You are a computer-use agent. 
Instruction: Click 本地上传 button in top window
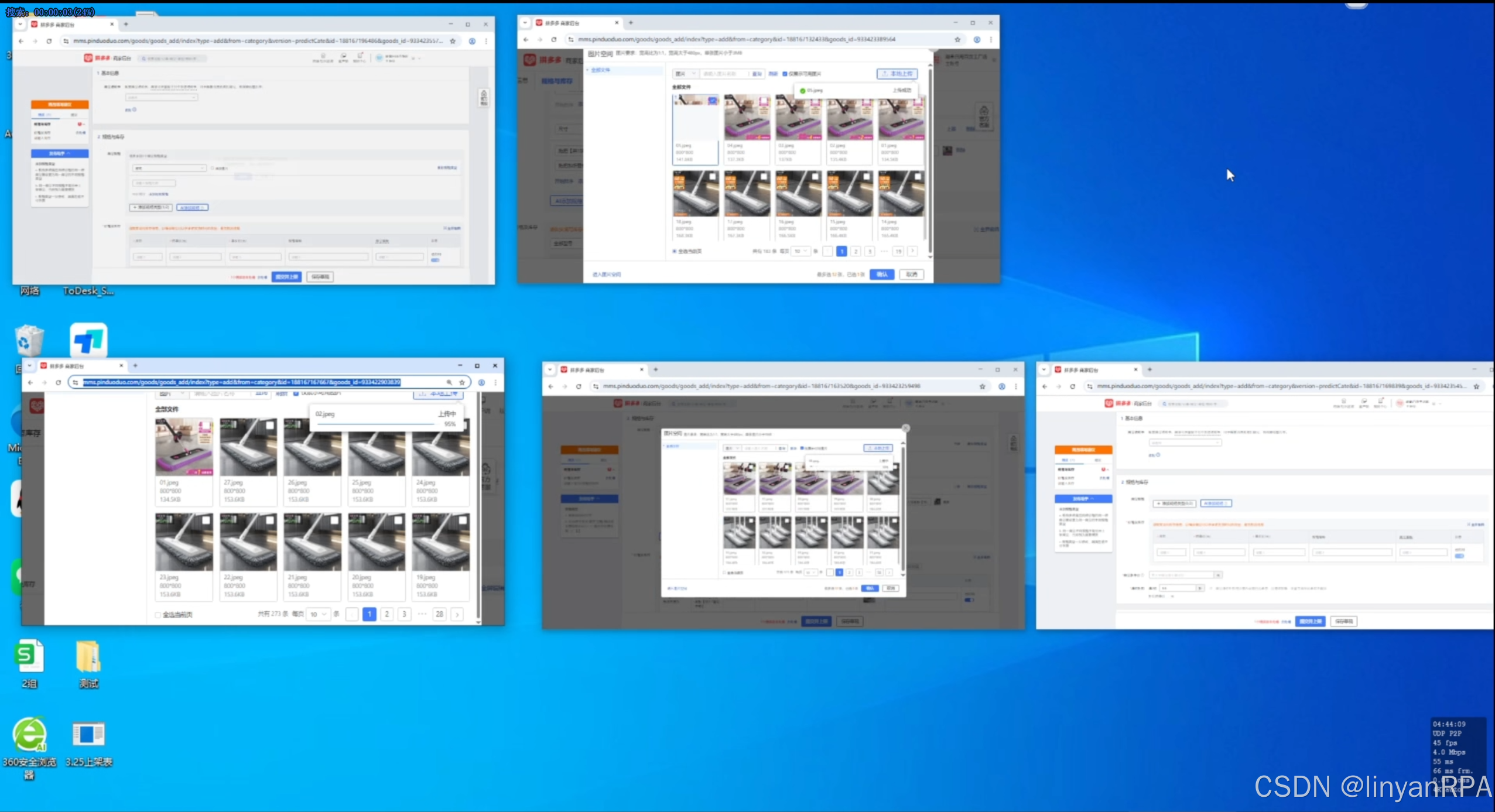click(897, 74)
